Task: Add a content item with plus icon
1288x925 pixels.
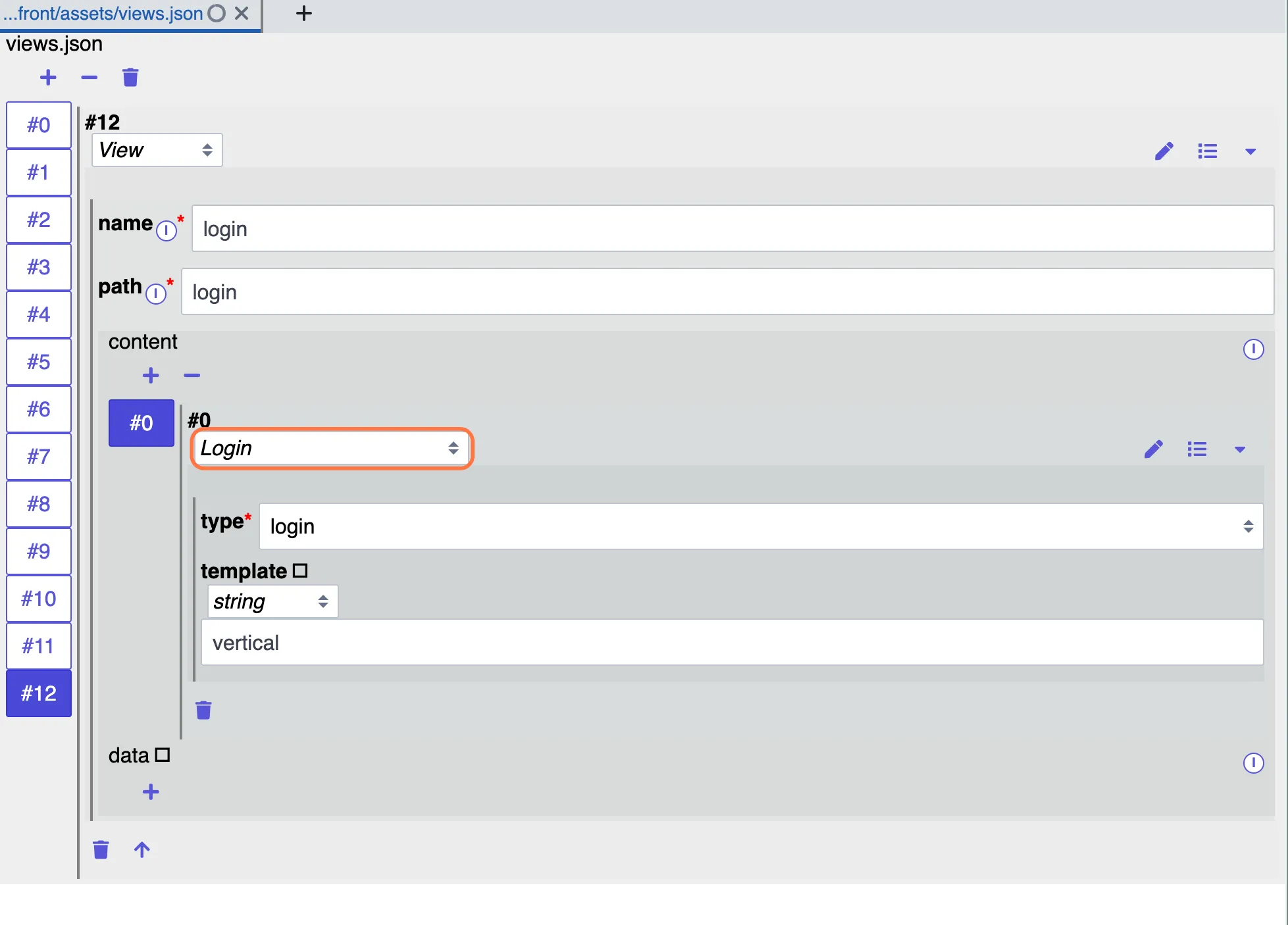Action: (151, 375)
